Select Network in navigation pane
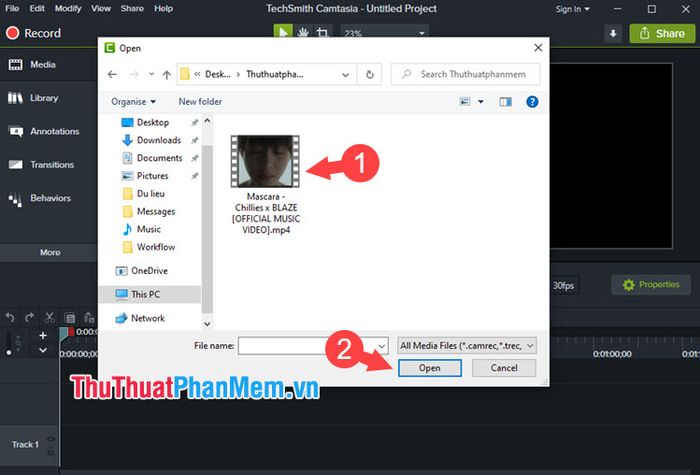The height and width of the screenshot is (475, 700). [148, 318]
